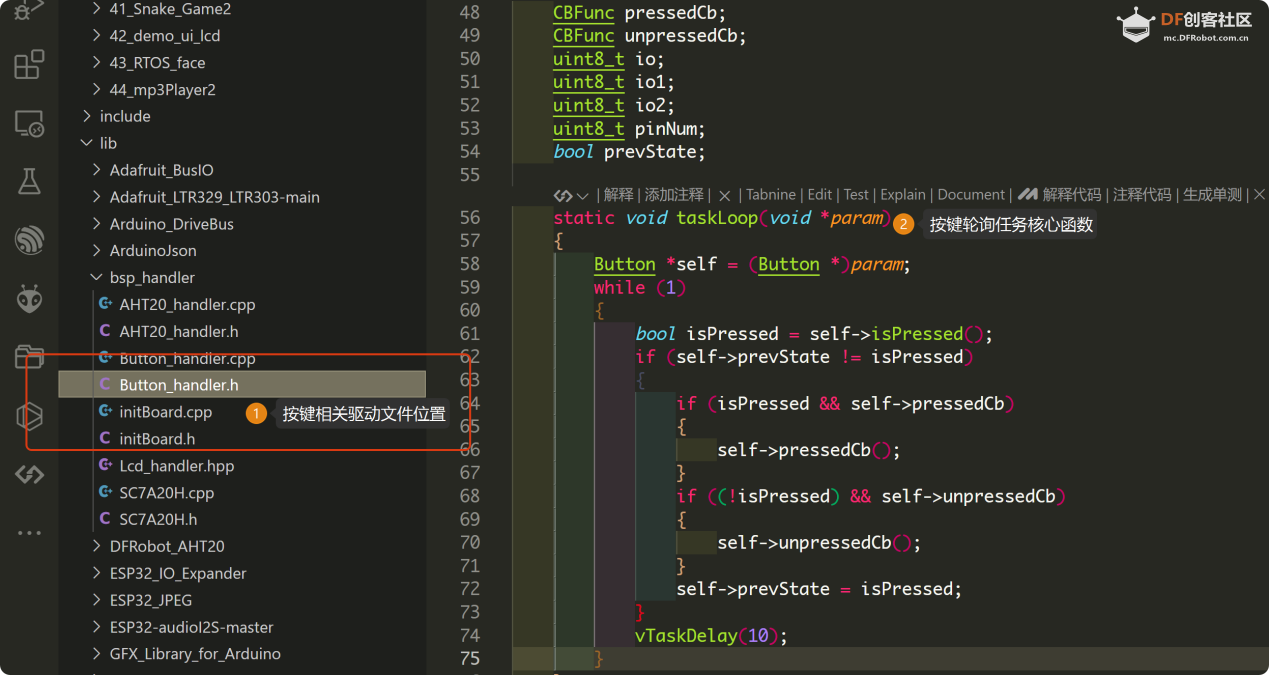
Task: Click the hexagon play icon in activity bar
Action: 29,415
